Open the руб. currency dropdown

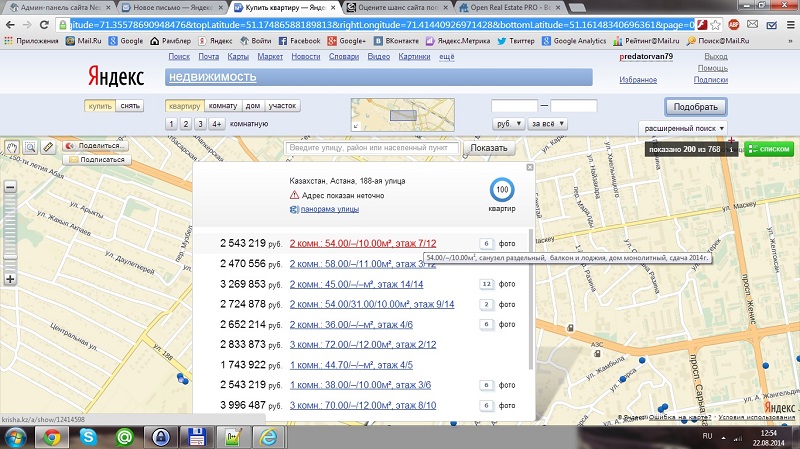(x=508, y=123)
